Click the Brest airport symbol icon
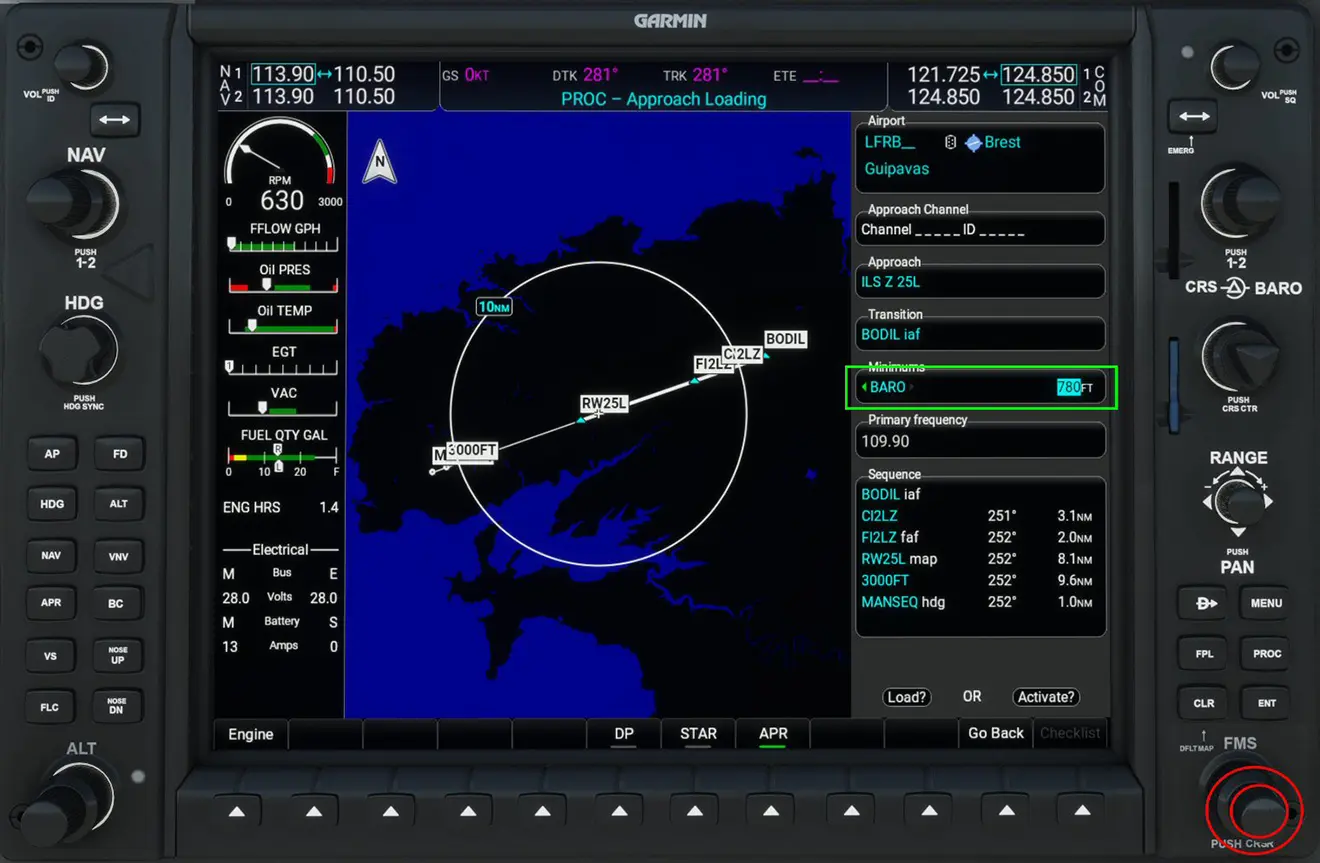The width and height of the screenshot is (1320, 863). point(973,143)
